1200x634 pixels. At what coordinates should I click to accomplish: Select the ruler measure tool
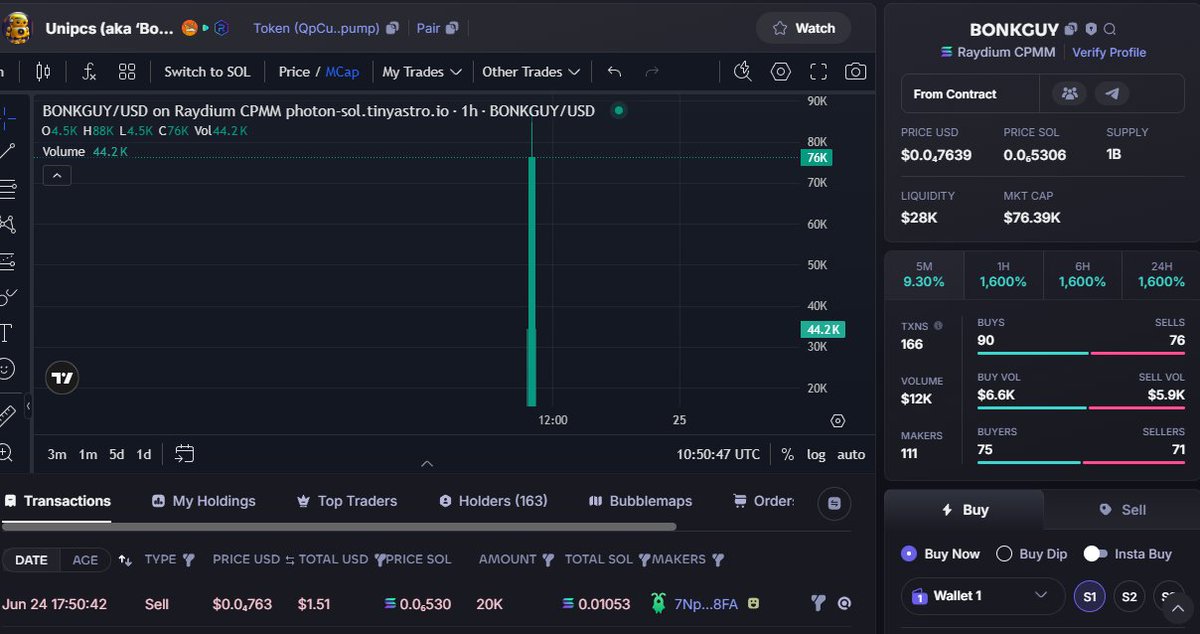tap(6, 414)
